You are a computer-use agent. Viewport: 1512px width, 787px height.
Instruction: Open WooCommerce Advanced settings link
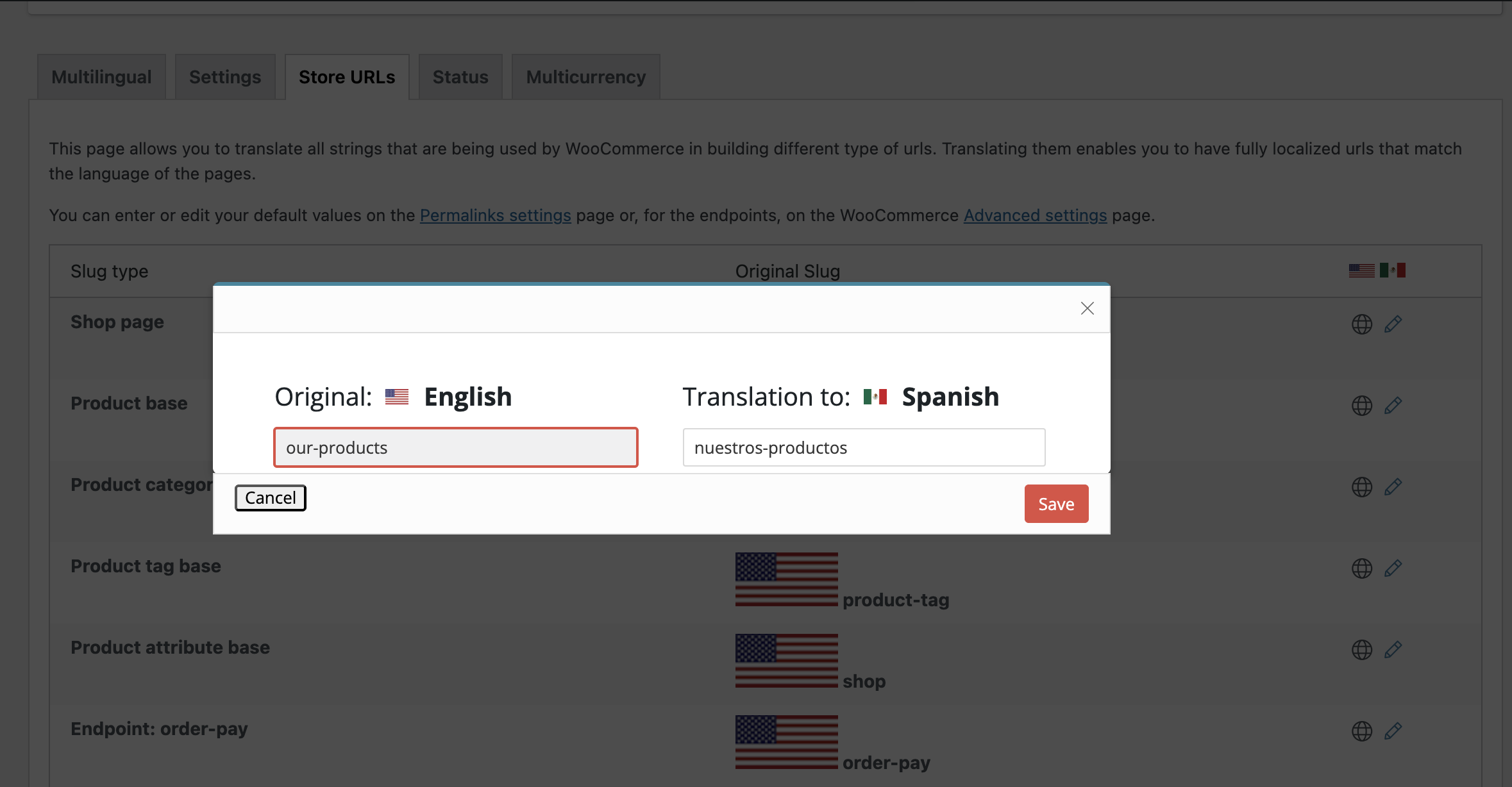click(x=1036, y=215)
